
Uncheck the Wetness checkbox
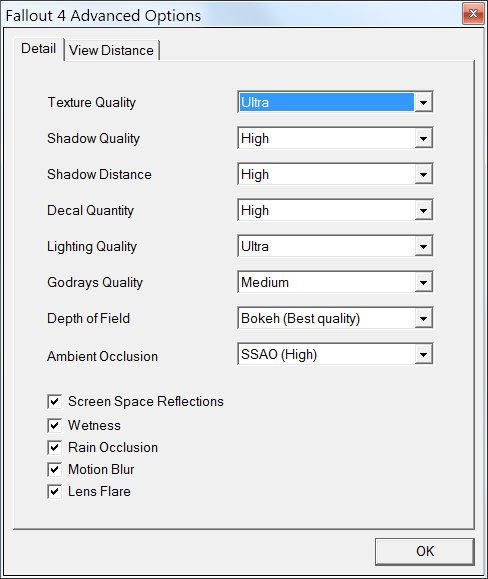[54, 425]
